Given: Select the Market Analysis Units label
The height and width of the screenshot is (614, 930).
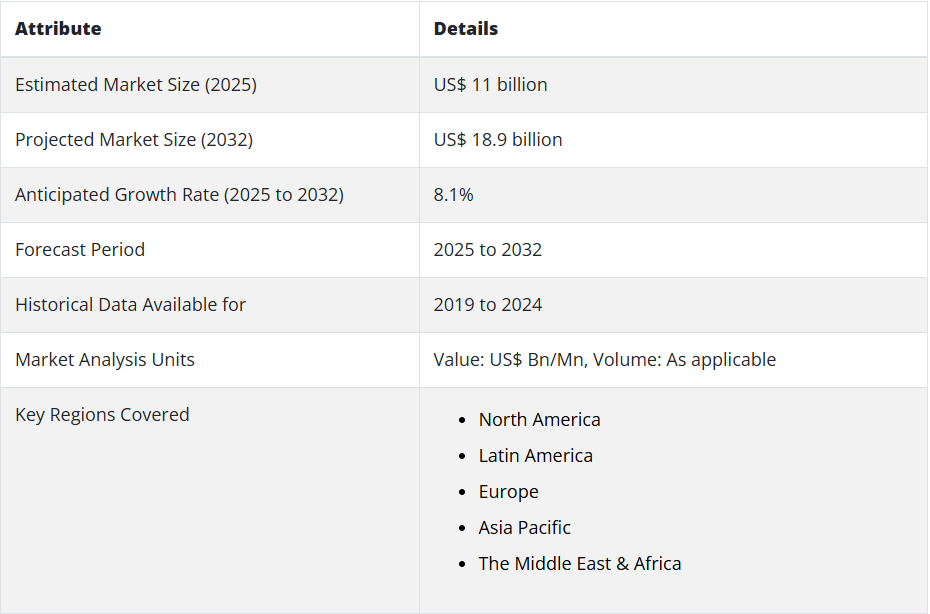Looking at the screenshot, I should [x=105, y=360].
